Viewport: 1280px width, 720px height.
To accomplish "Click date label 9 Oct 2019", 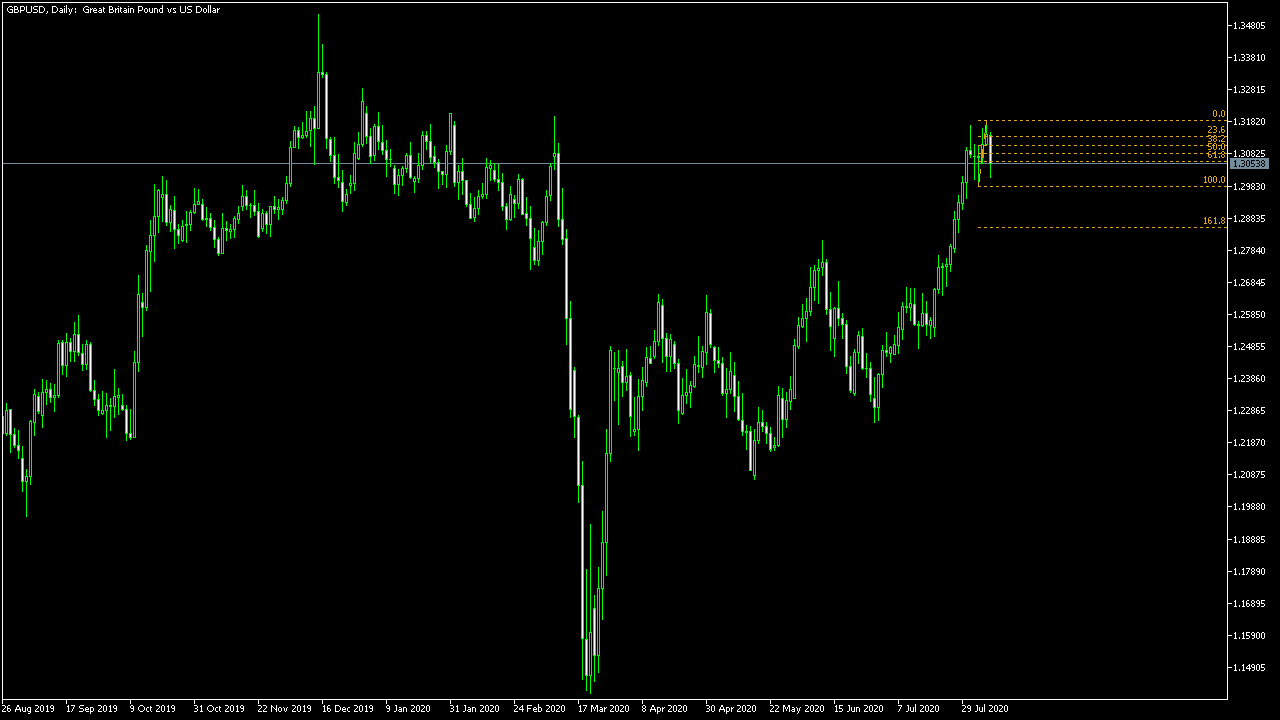I will 154,708.
